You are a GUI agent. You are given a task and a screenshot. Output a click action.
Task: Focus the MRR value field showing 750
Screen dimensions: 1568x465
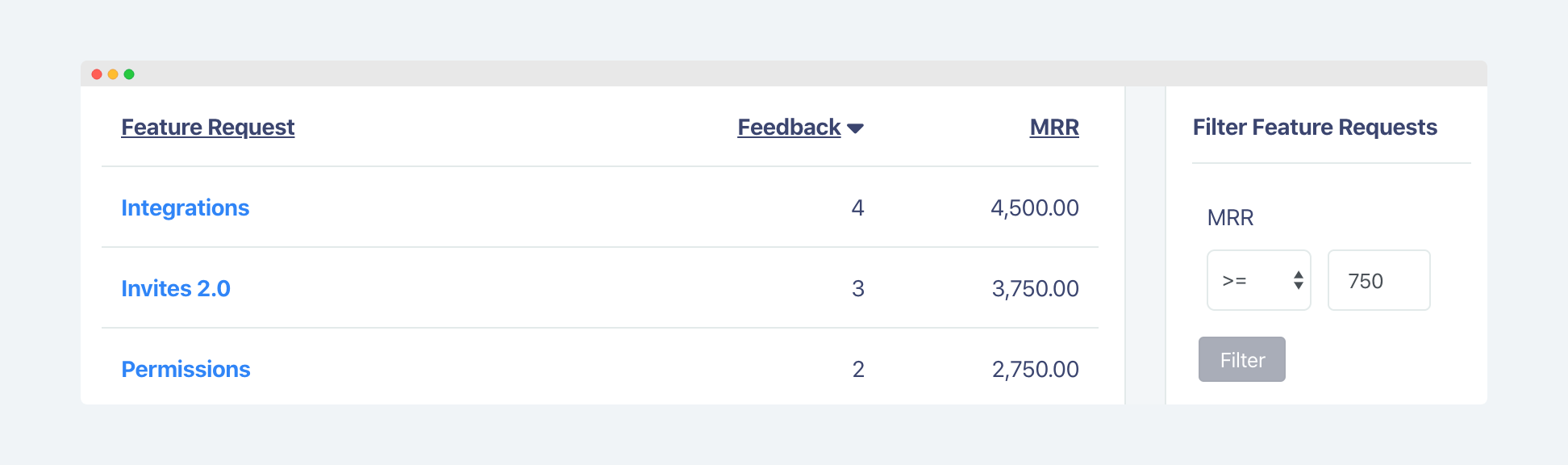[x=1378, y=280]
